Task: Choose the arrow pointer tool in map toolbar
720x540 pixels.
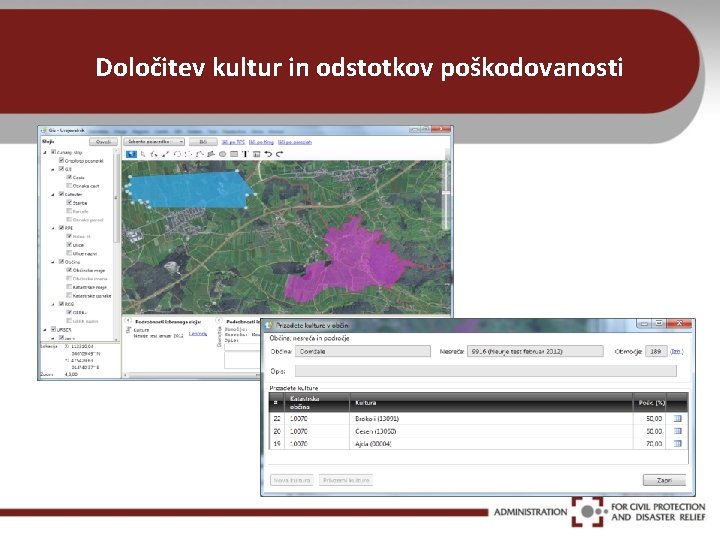Action: (x=143, y=154)
